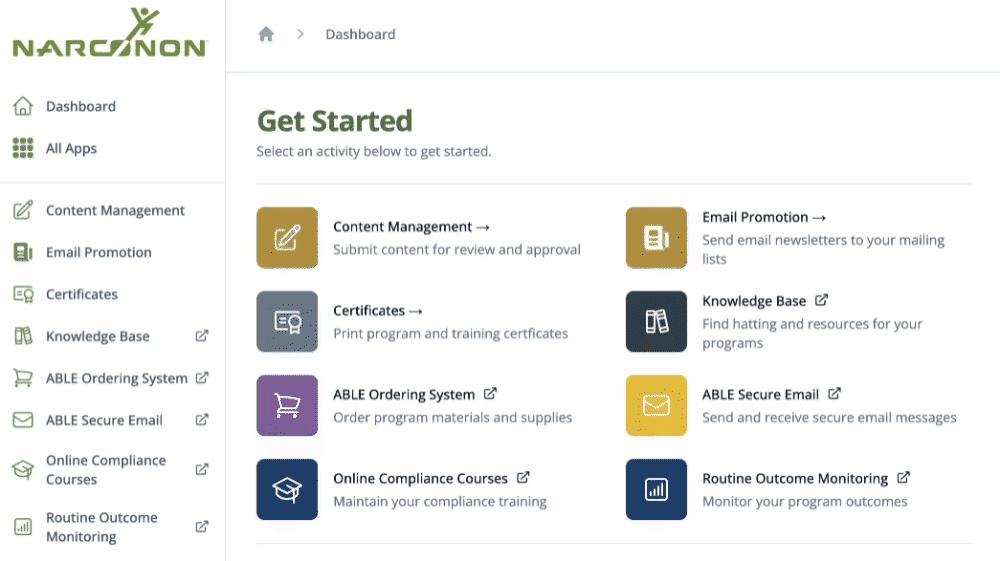1000x561 pixels.
Task: Click the sidebar Dashboard house icon
Action: (23, 106)
